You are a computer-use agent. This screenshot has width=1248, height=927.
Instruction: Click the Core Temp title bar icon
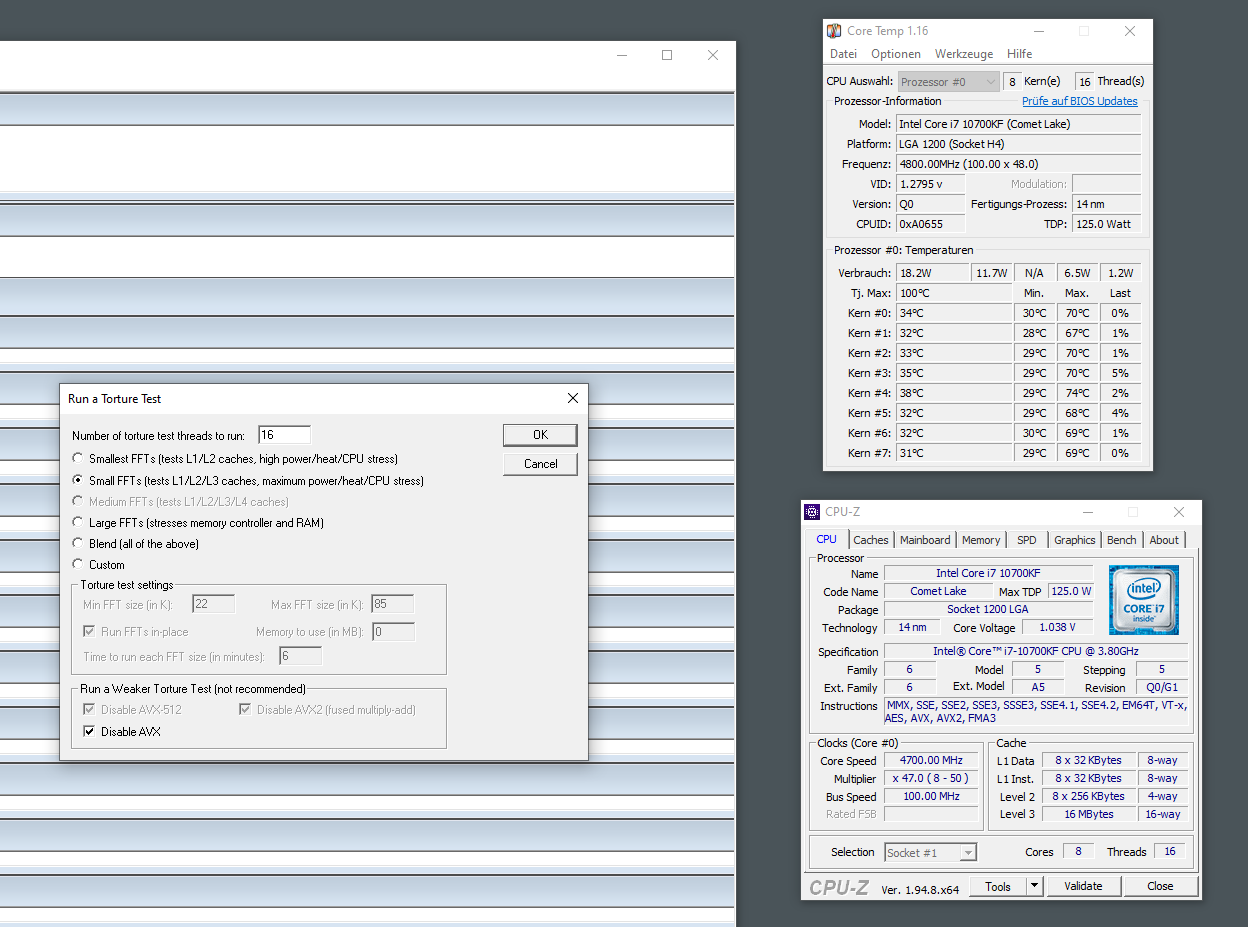click(834, 31)
